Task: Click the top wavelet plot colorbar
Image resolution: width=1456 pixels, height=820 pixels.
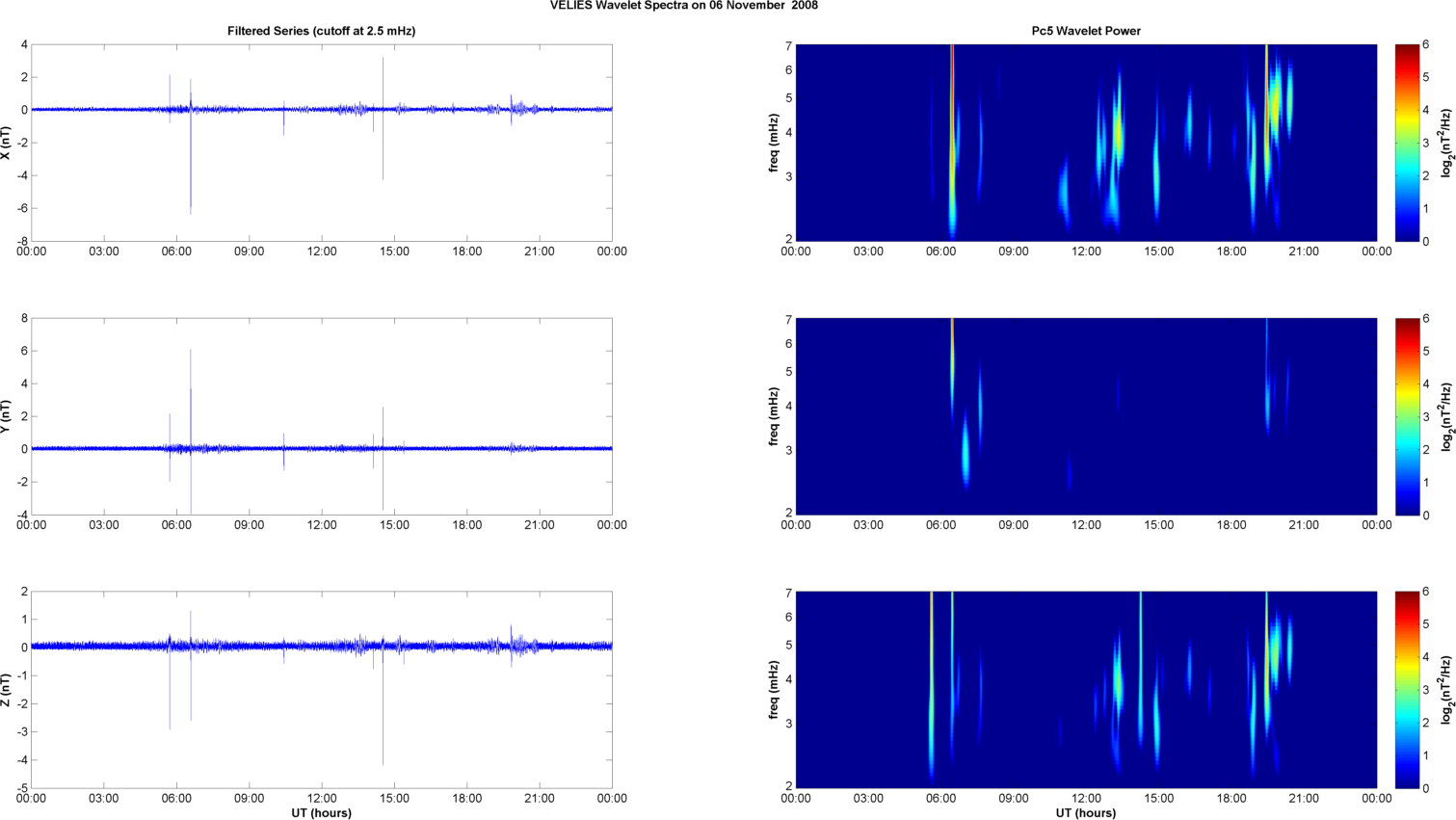Action: coord(1407,143)
